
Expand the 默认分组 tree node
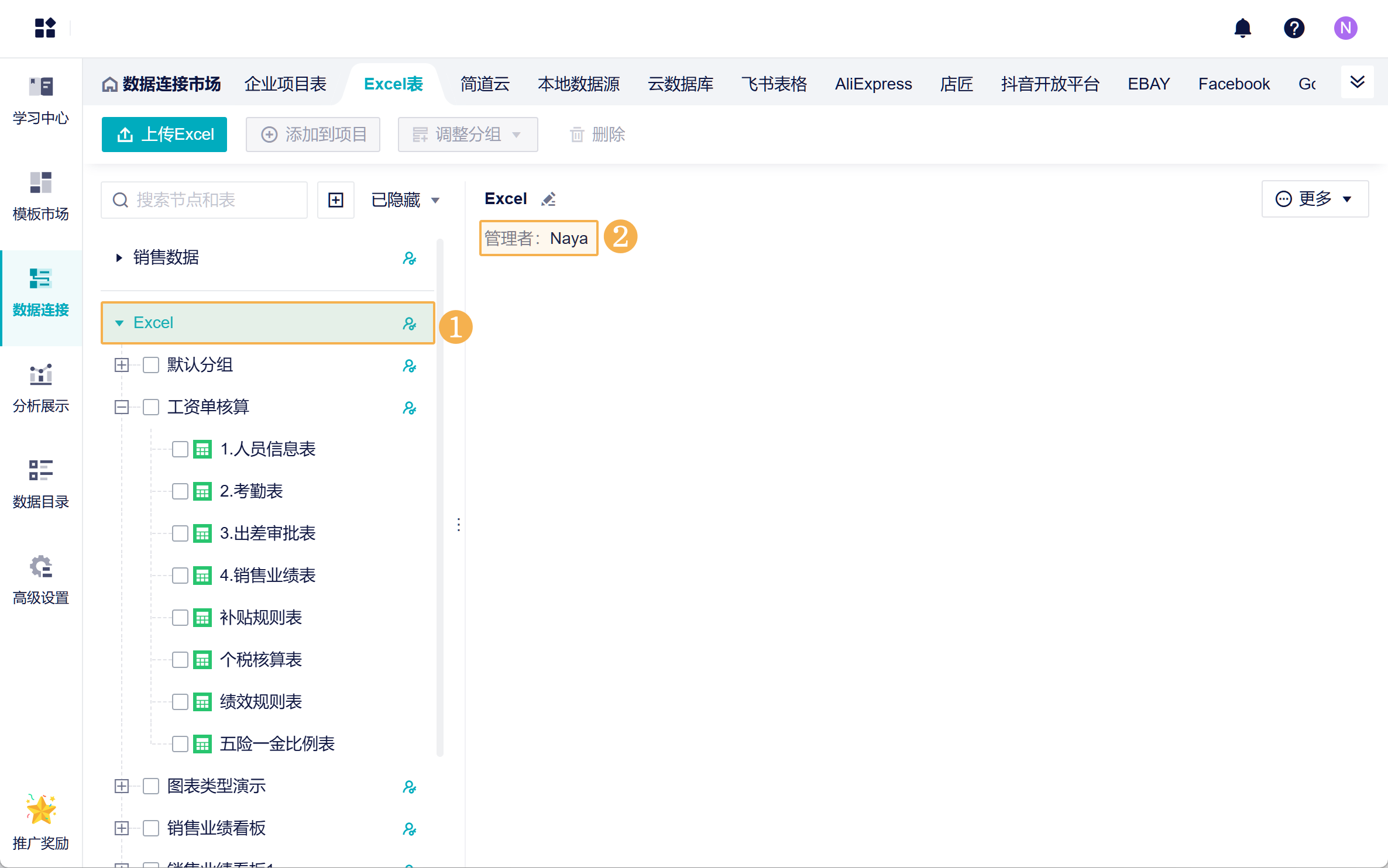122,365
